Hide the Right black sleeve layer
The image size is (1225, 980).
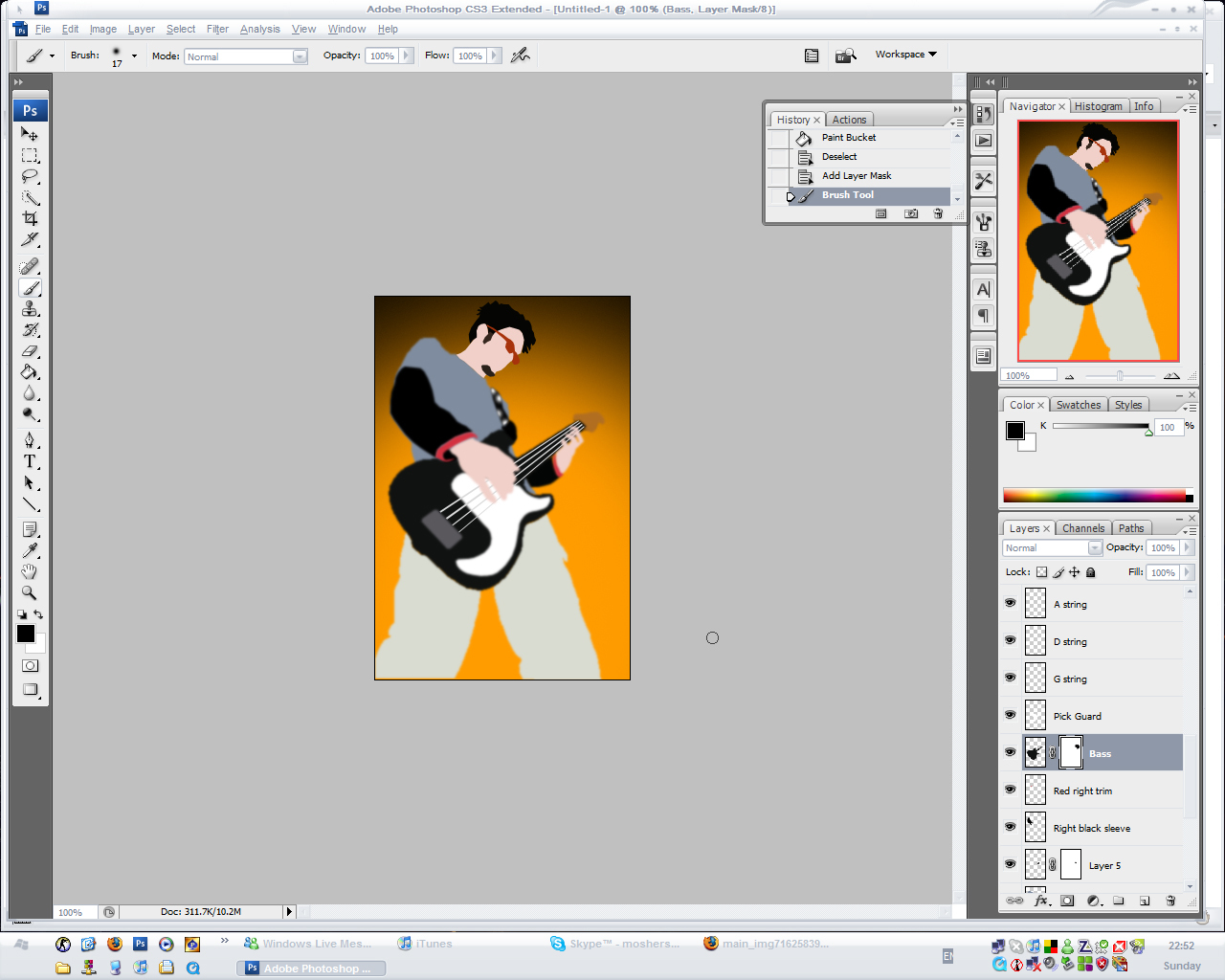tap(1010, 827)
